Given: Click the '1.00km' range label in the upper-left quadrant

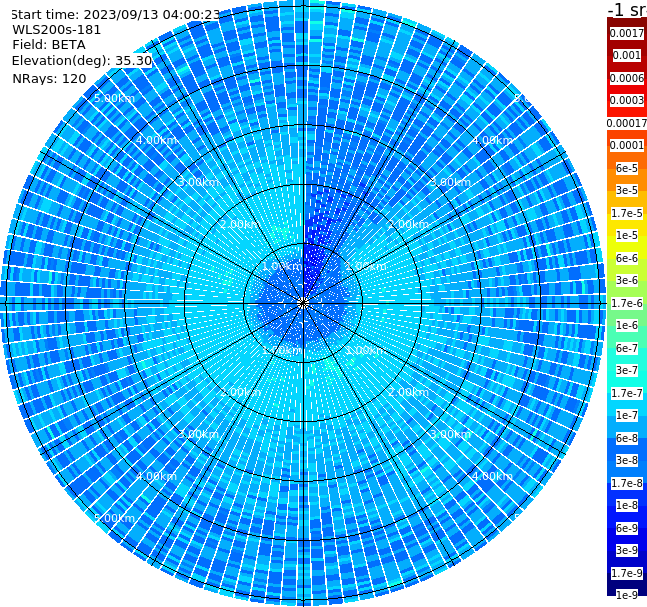Looking at the screenshot, I should (283, 266).
